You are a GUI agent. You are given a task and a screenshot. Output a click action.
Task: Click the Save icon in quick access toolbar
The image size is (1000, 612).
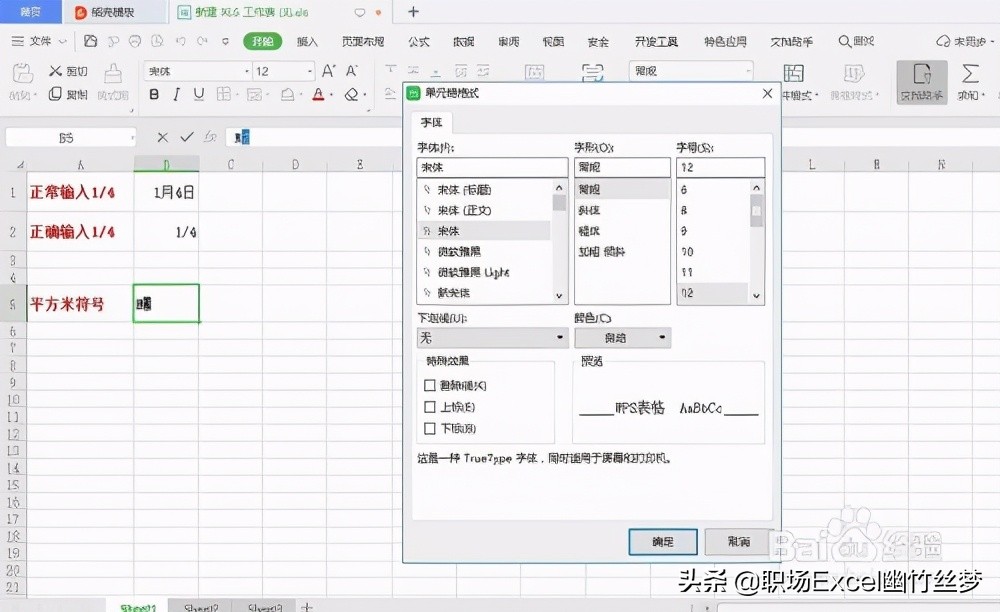[89, 42]
